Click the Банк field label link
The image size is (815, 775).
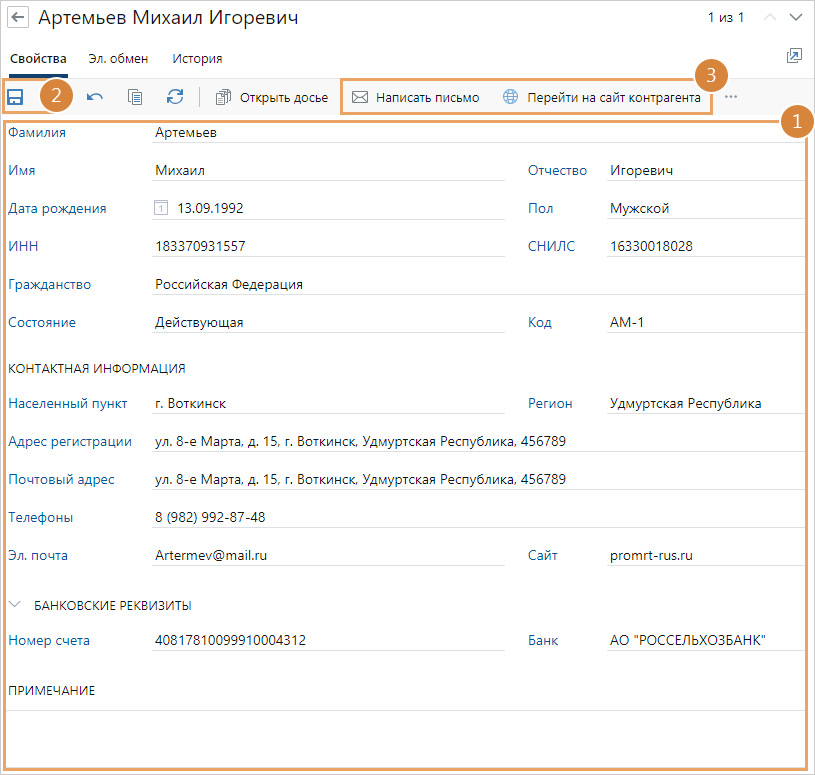tap(543, 640)
